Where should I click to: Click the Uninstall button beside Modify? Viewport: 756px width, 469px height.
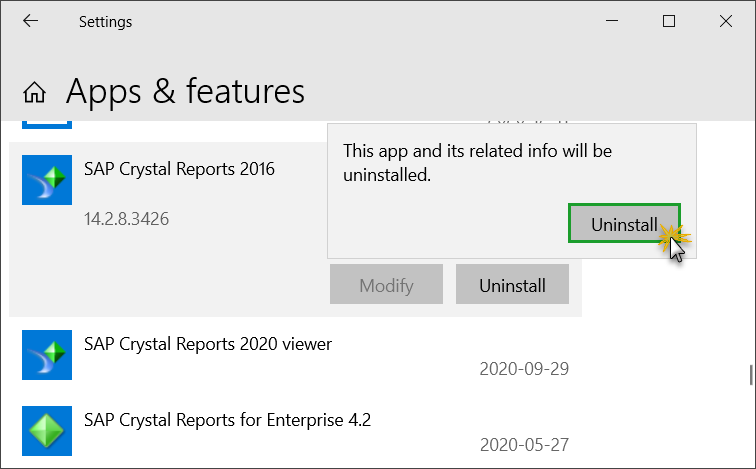point(512,284)
